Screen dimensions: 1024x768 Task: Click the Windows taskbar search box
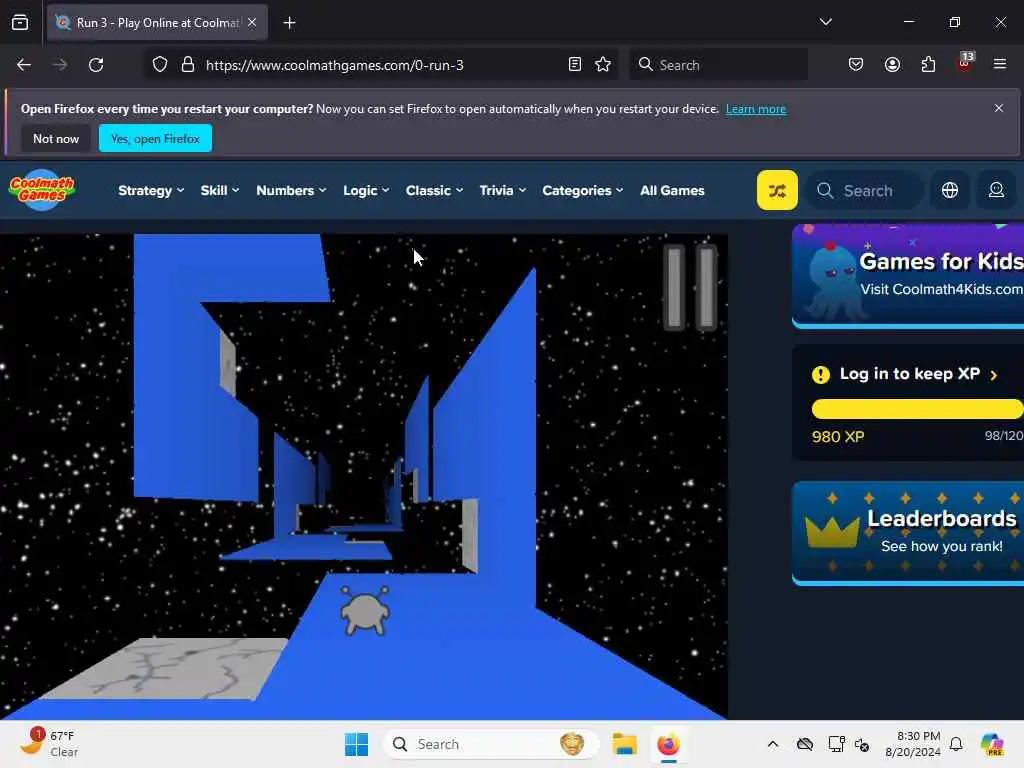(491, 744)
